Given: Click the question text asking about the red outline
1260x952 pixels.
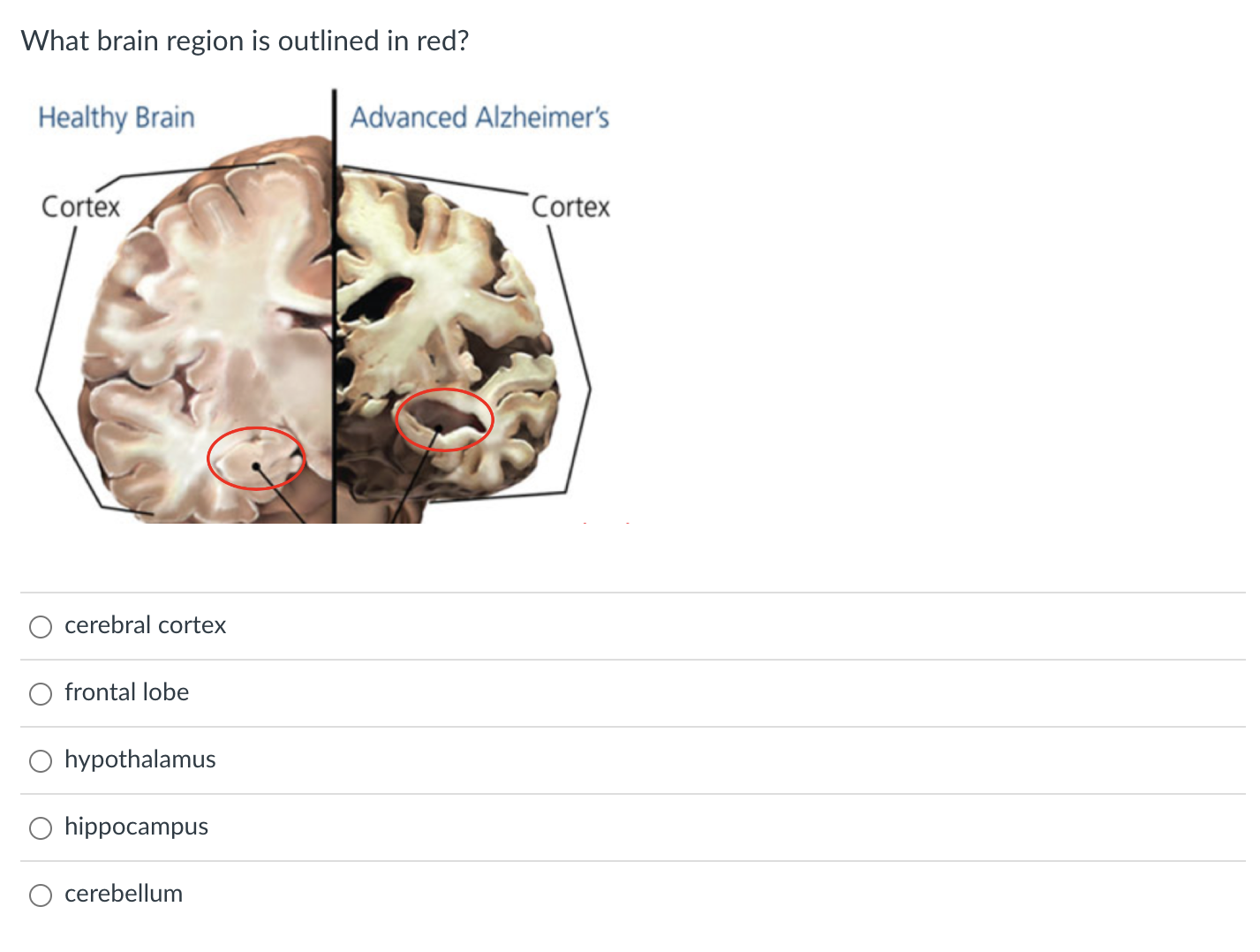Looking at the screenshot, I should [245, 41].
